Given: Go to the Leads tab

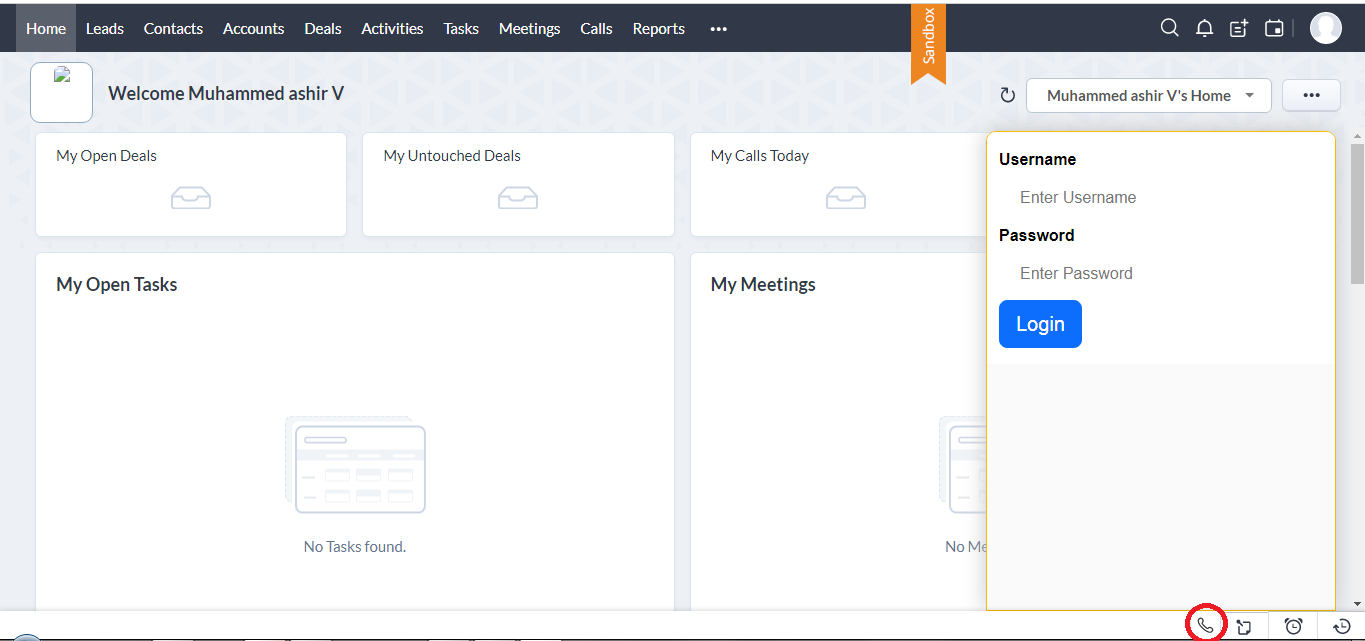Looking at the screenshot, I should click(x=105, y=29).
